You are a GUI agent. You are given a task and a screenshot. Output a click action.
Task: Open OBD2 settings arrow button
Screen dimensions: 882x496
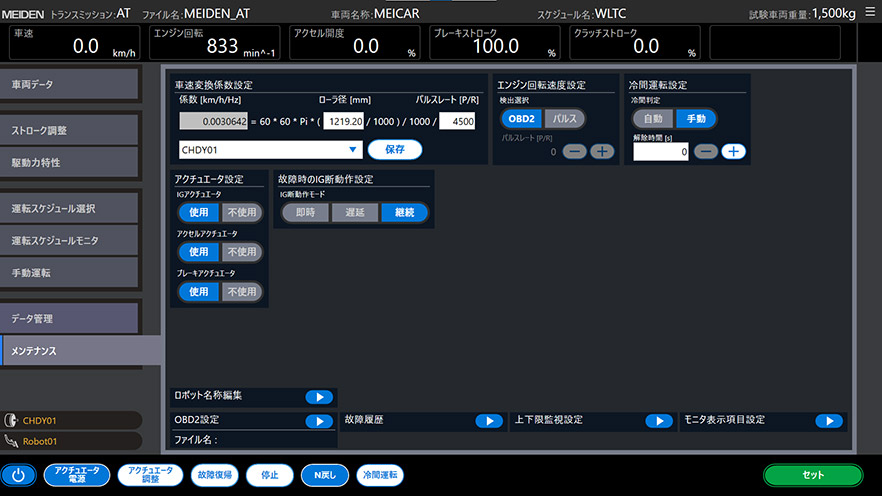click(319, 421)
